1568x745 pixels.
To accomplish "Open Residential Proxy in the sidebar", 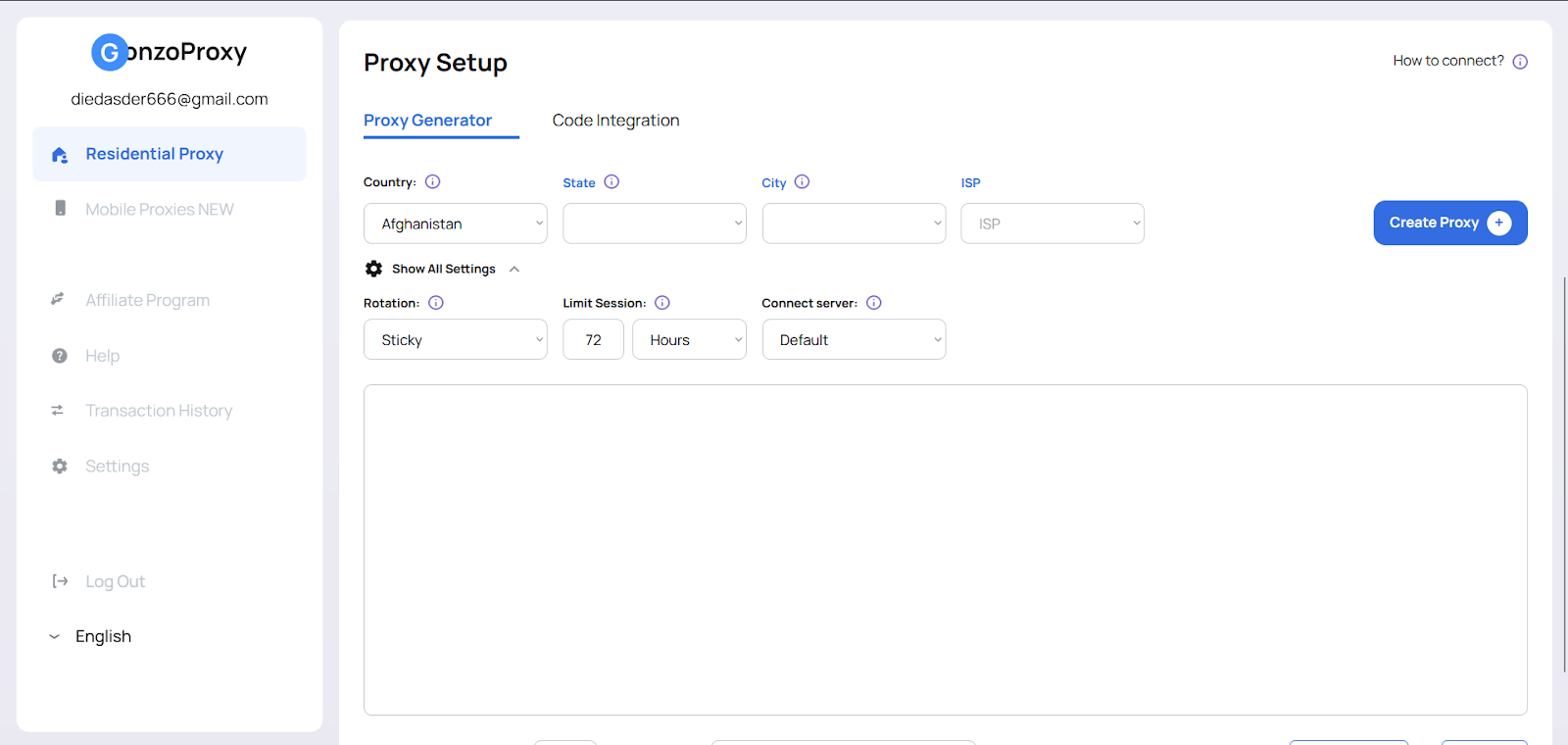I will point(170,154).
